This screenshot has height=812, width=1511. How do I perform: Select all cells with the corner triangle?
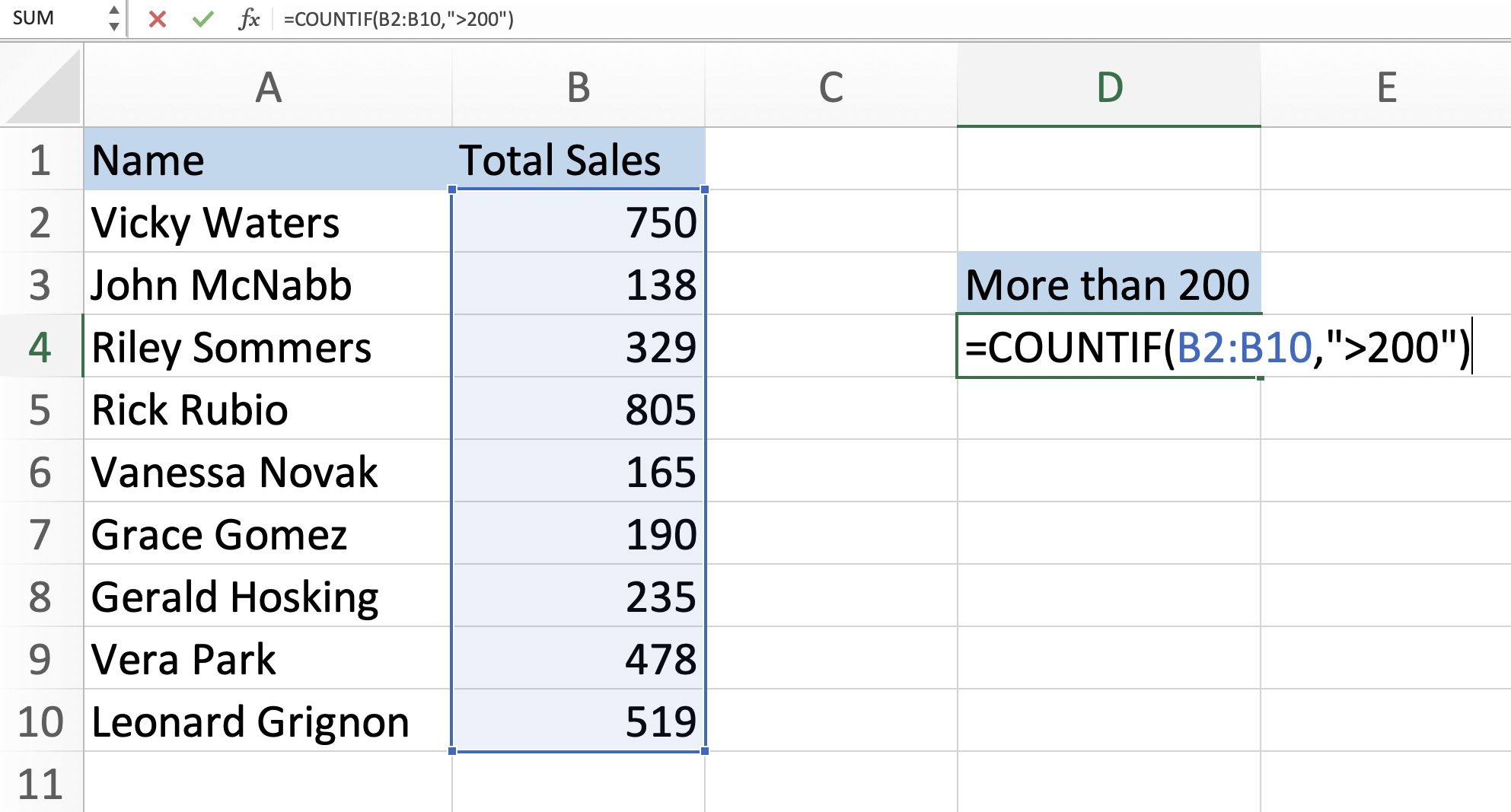click(x=43, y=85)
